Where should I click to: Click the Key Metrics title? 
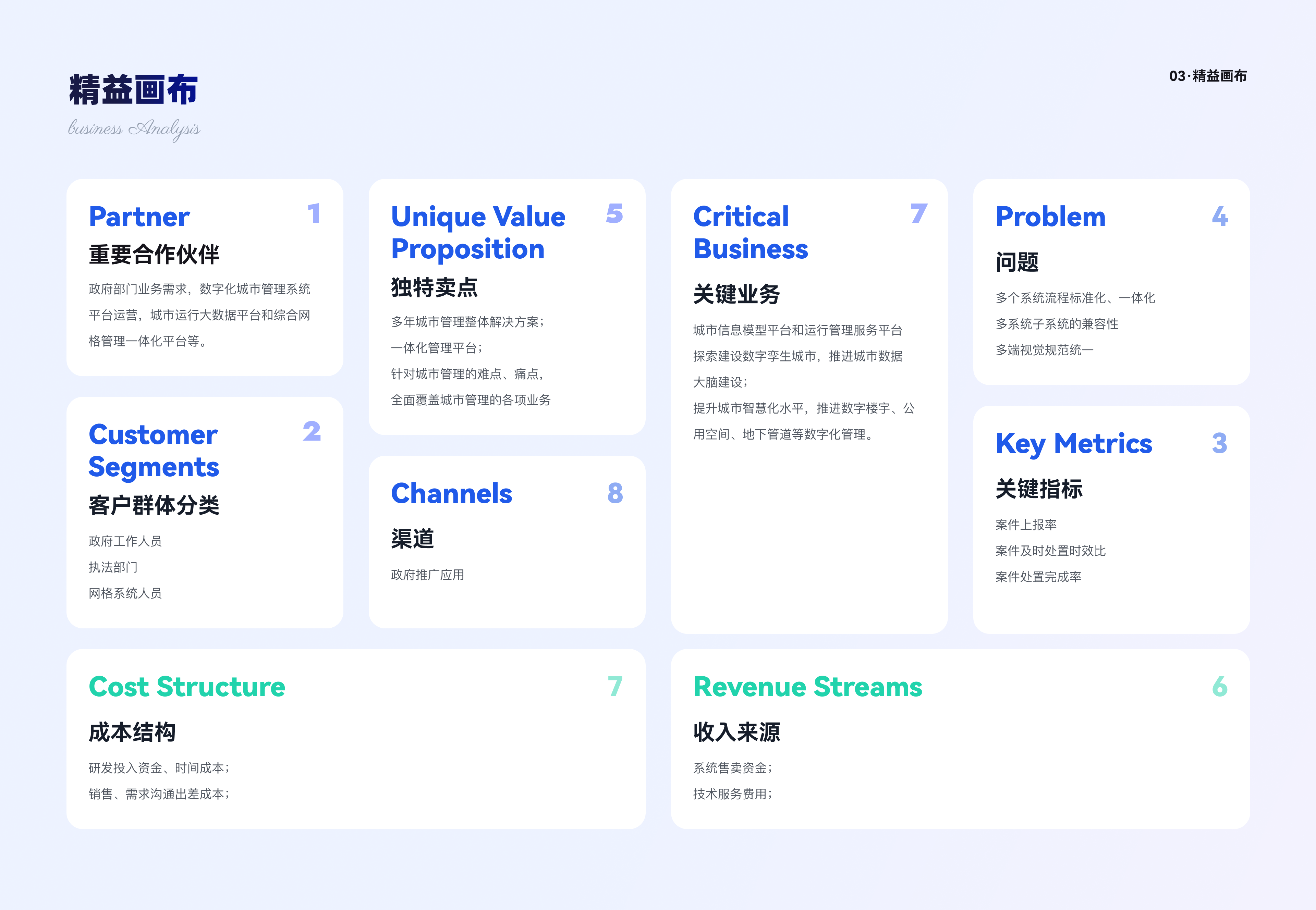(1073, 444)
